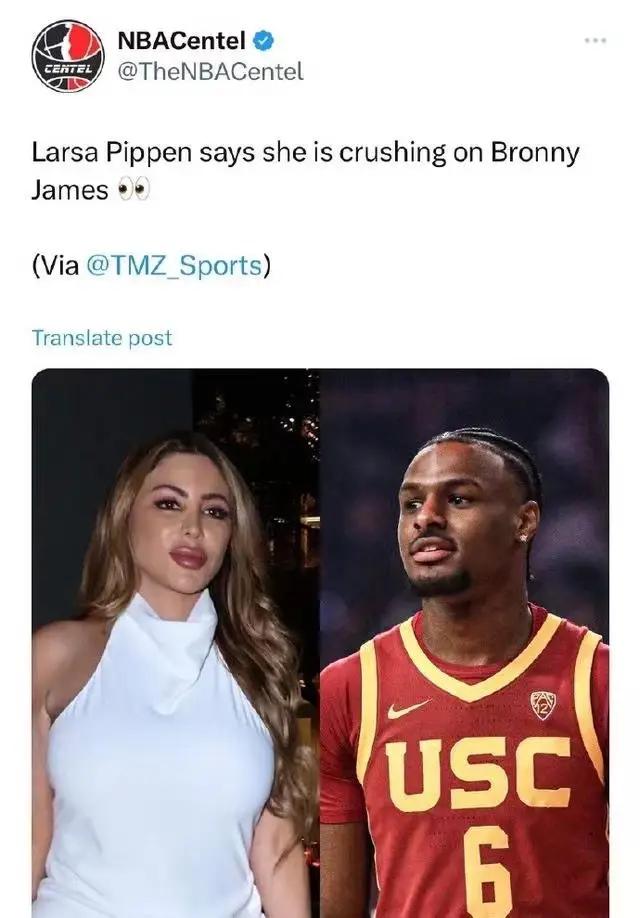This screenshot has height=918, width=640.
Task: Select the words 'Larsa Pippen' in the post
Action: click(111, 153)
